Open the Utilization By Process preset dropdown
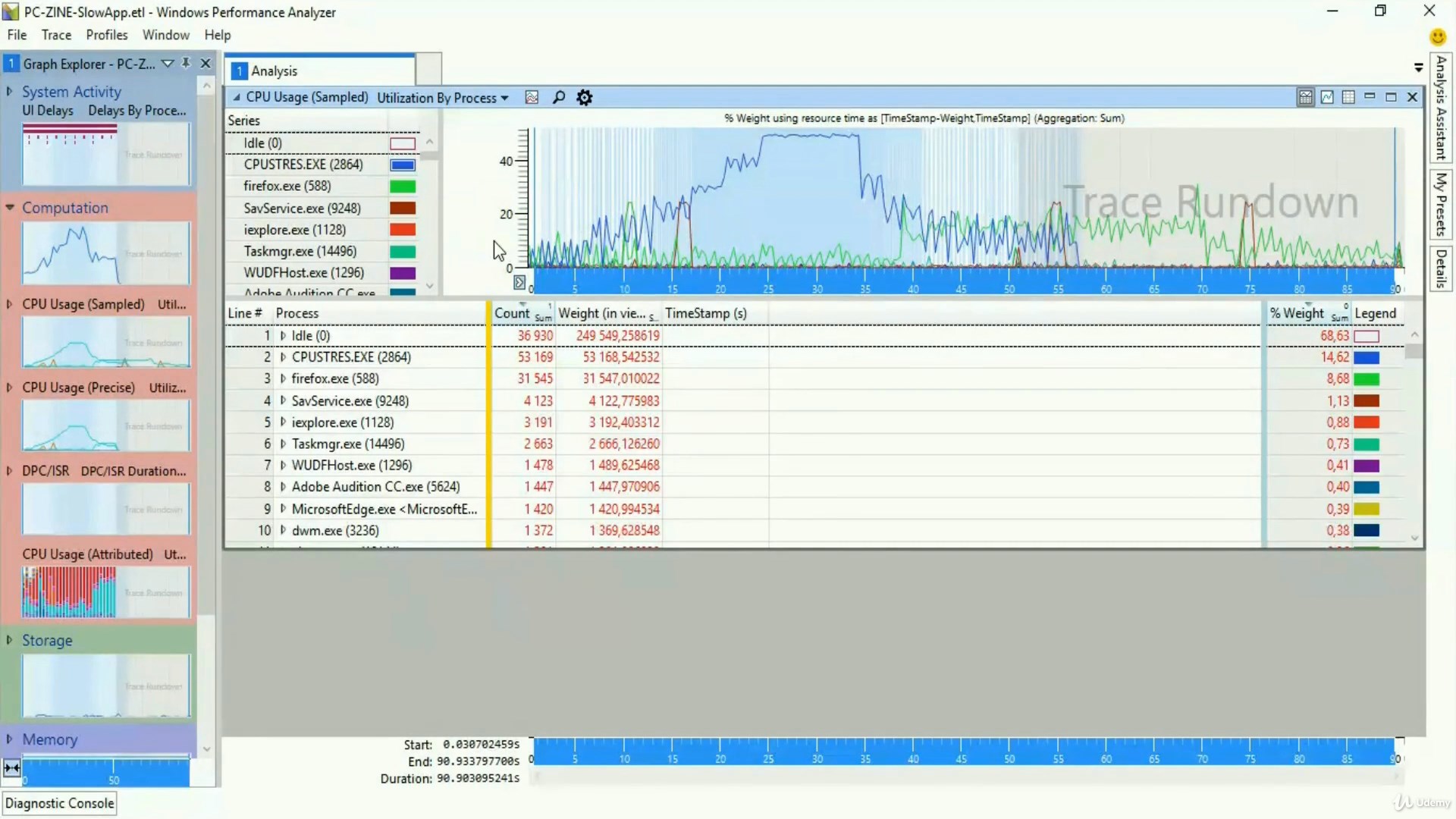Viewport: 1456px width, 819px height. click(x=443, y=98)
